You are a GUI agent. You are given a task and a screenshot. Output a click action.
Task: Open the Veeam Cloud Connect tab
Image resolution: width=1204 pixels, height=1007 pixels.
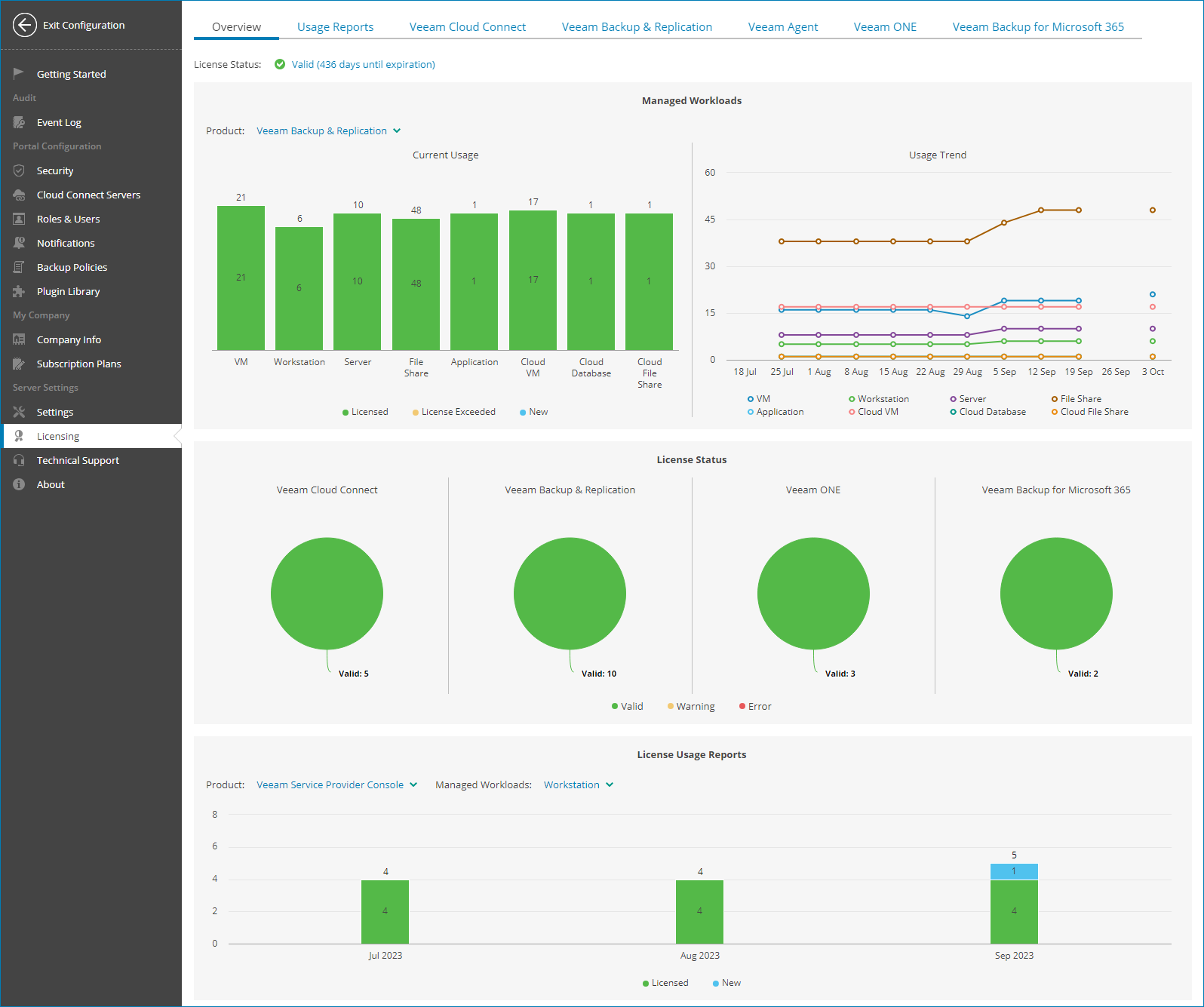468,27
